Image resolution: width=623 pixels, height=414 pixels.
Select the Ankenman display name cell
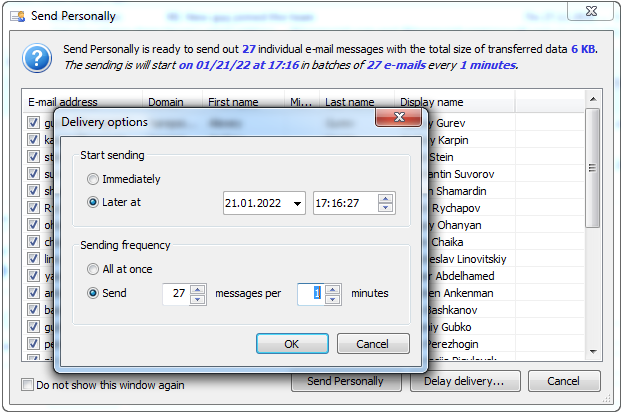click(x=471, y=293)
